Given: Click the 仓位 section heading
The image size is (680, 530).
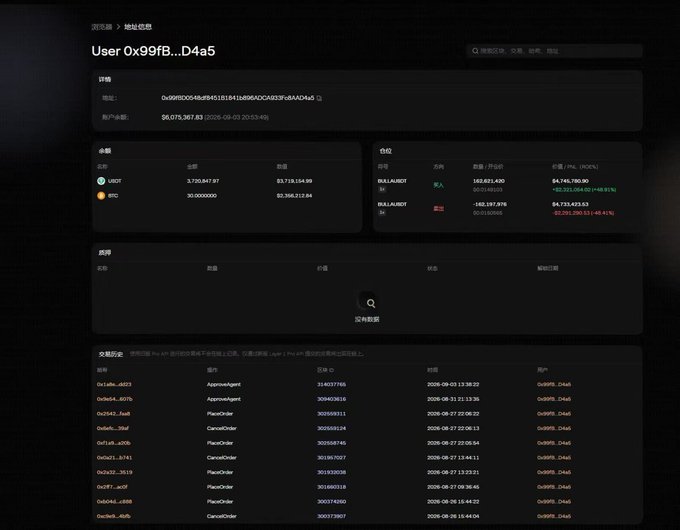Looking at the screenshot, I should point(386,151).
